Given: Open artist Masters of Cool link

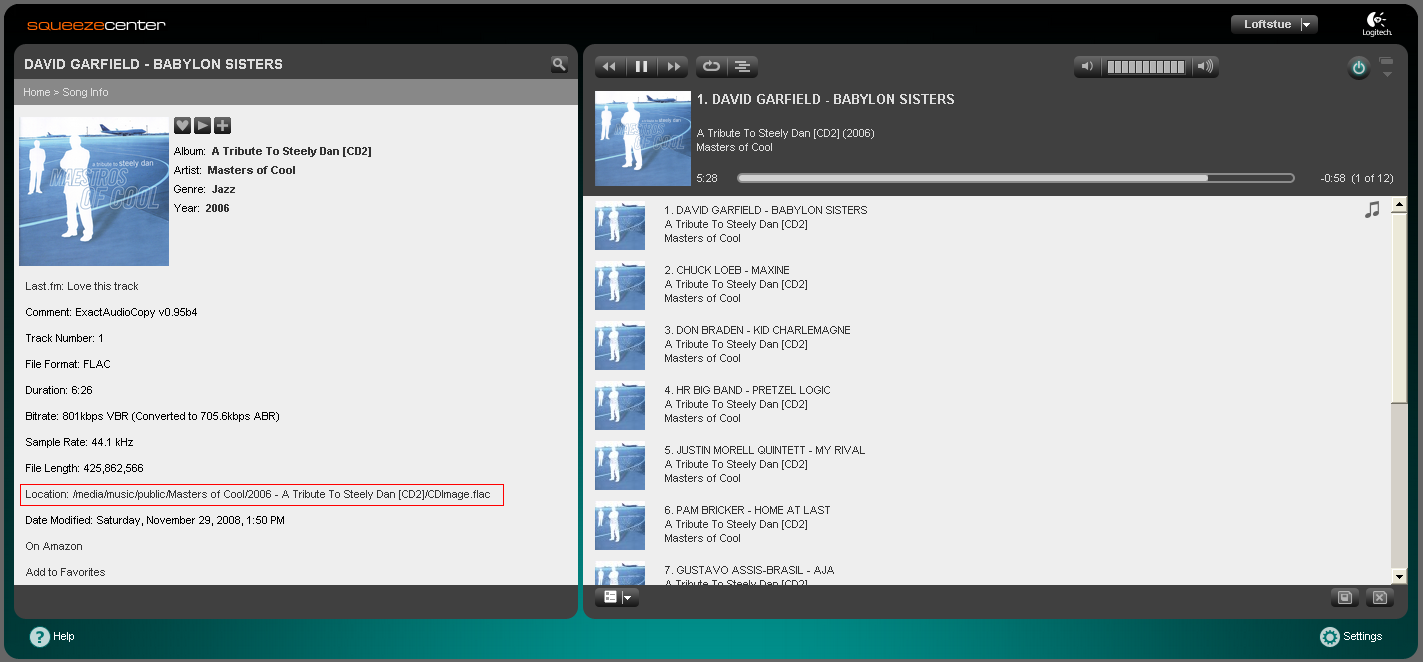Looking at the screenshot, I should (251, 170).
